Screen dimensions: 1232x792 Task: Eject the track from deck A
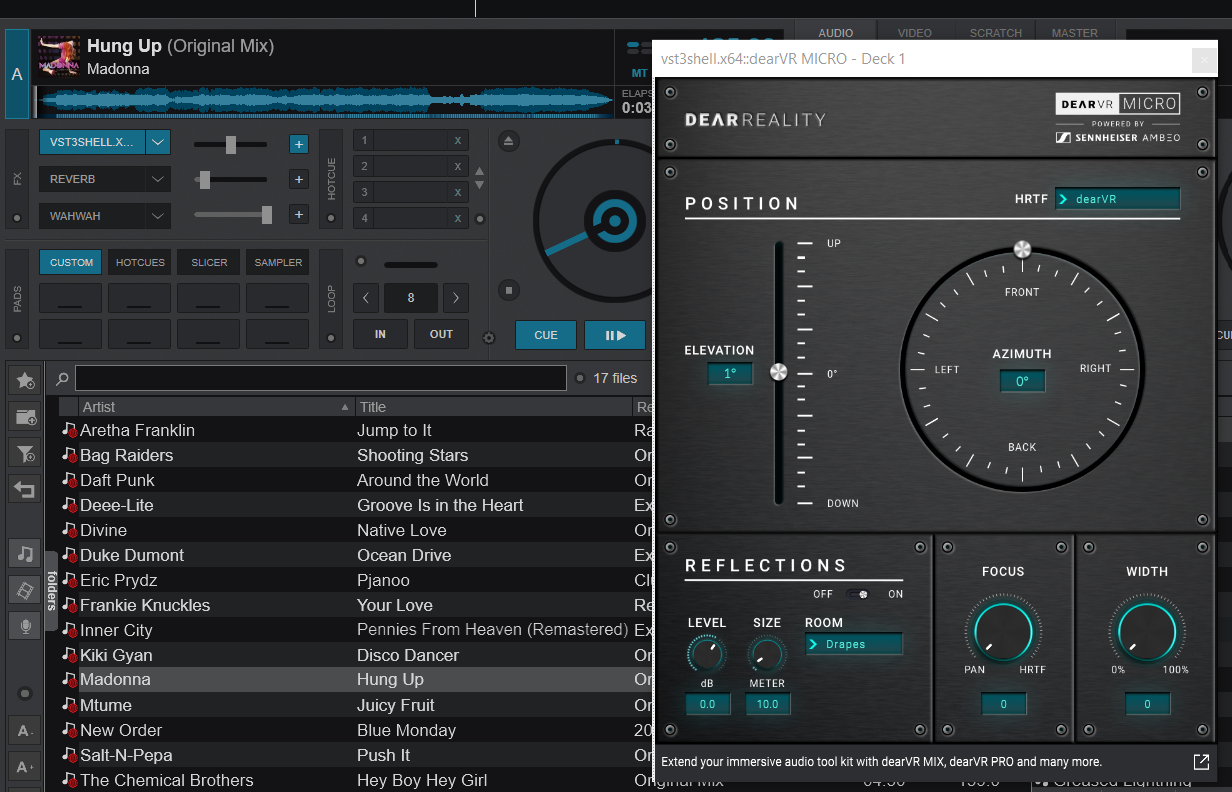click(x=509, y=141)
